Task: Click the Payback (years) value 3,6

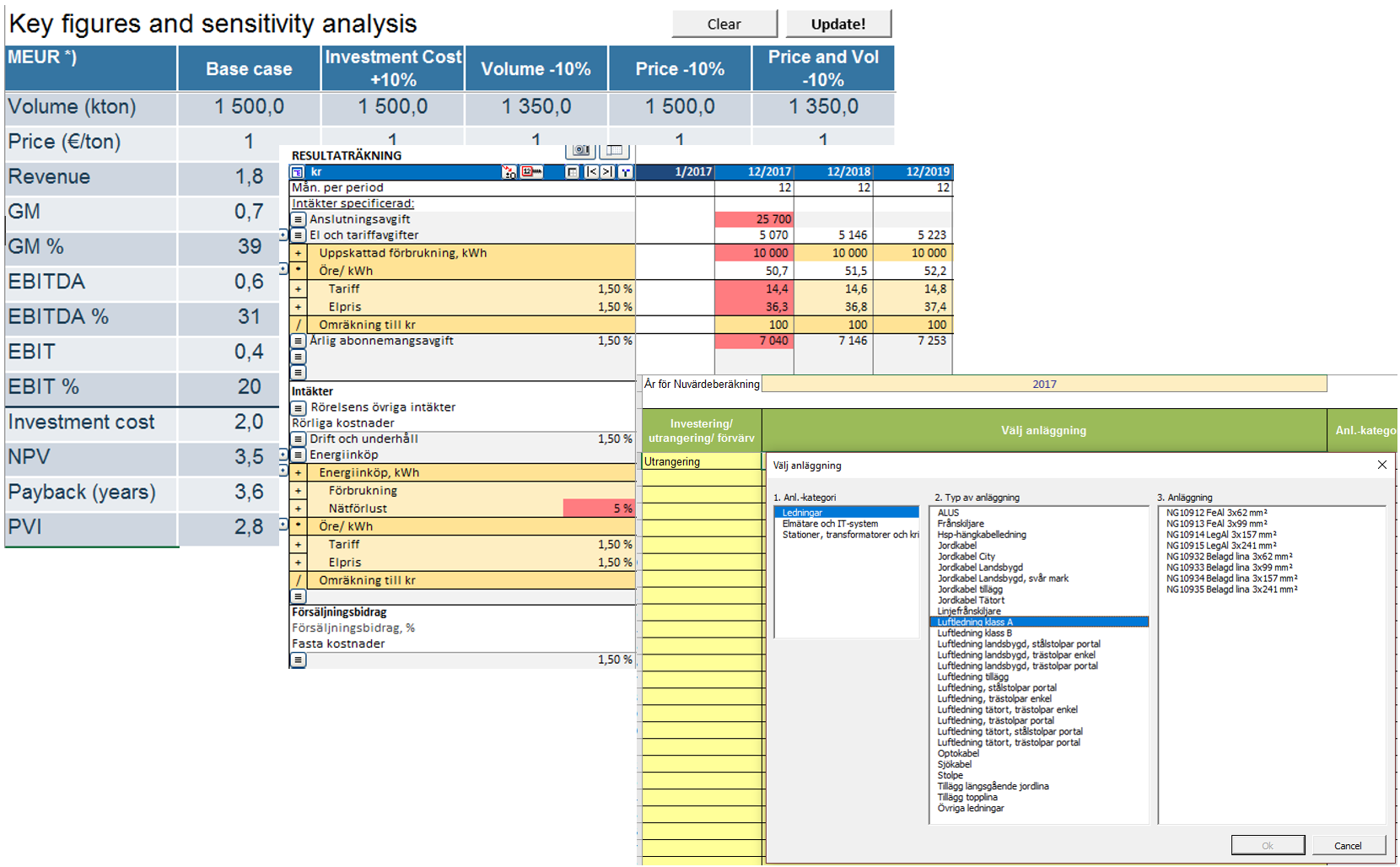Action: coord(249,493)
